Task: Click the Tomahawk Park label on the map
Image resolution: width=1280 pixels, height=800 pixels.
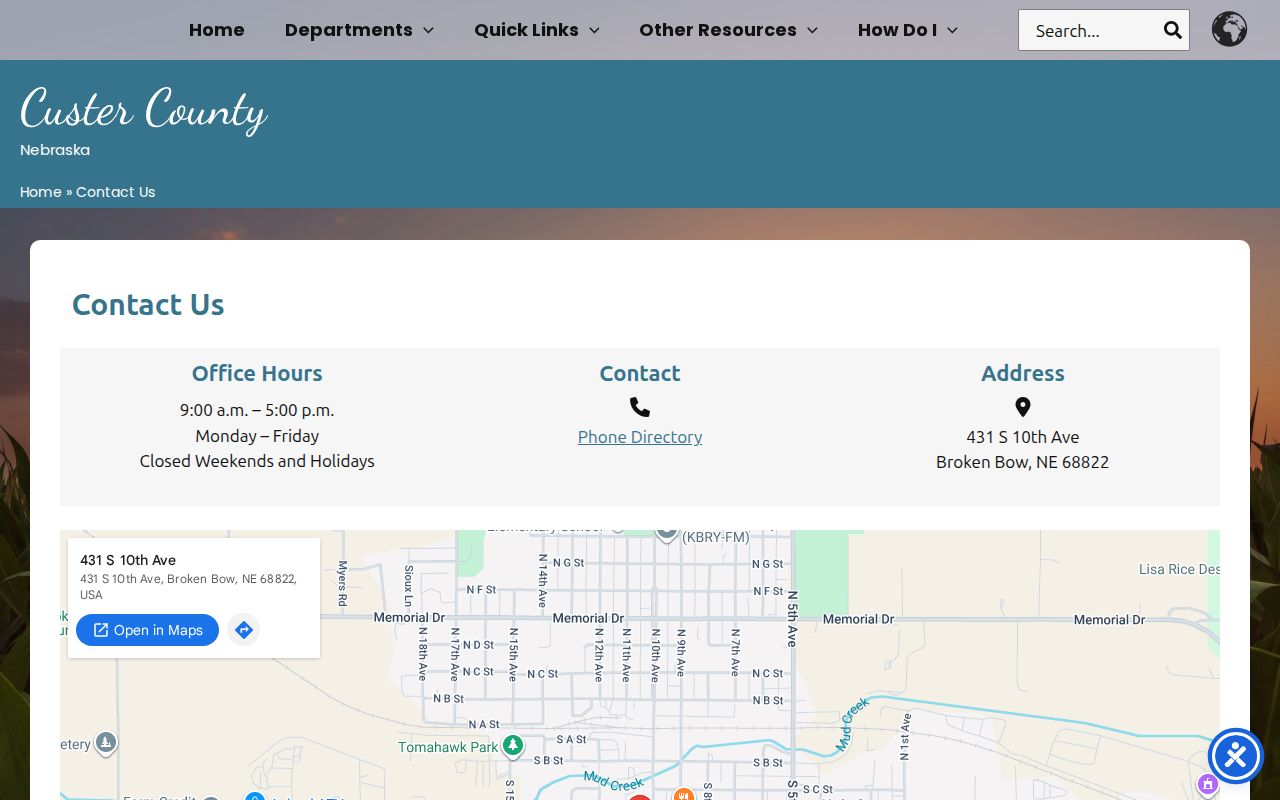Action: (448, 747)
